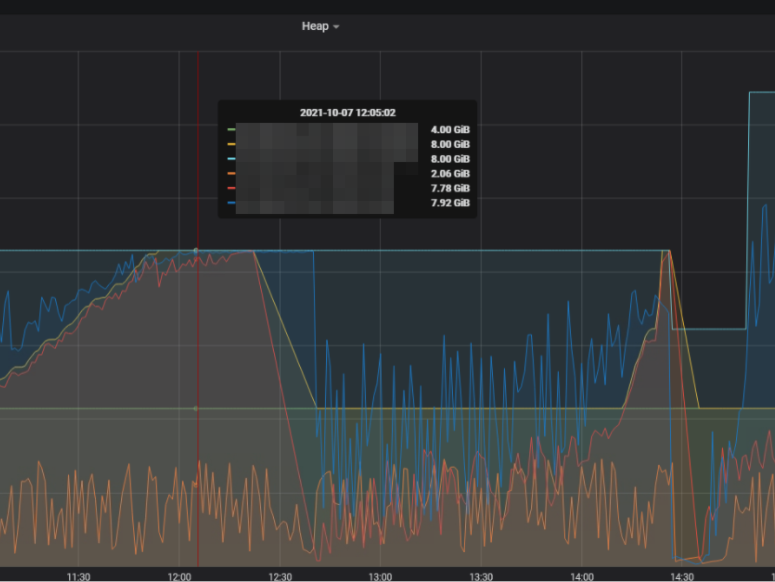Click the green series color marker in tooltip

231,129
